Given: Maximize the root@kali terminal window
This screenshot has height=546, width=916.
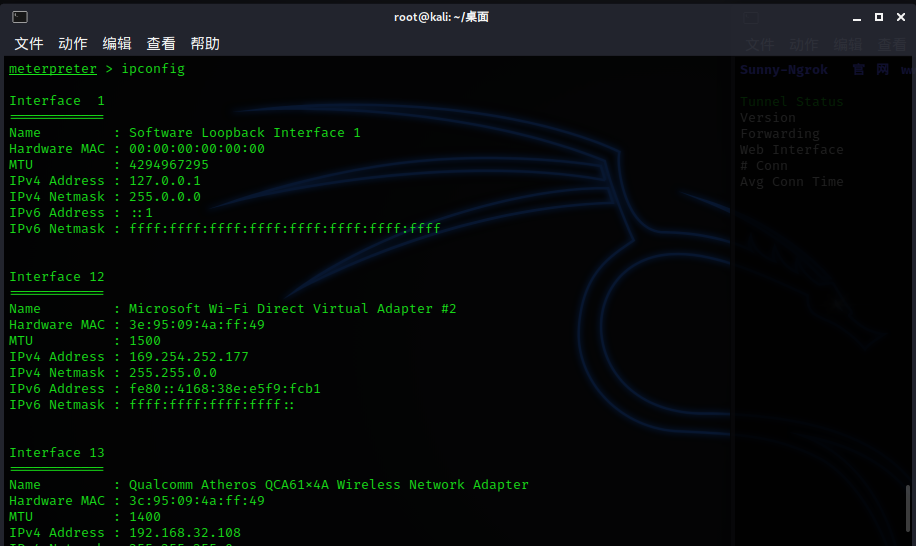Looking at the screenshot, I should [879, 17].
